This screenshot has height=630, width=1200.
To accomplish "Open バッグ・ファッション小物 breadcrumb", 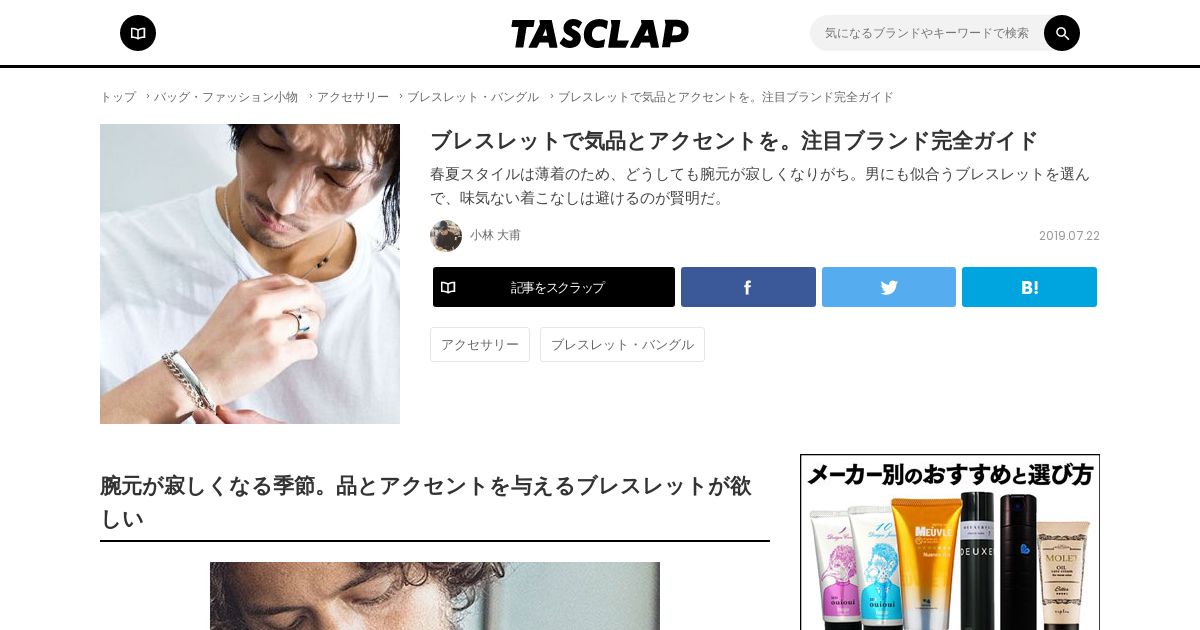I will tap(226, 97).
